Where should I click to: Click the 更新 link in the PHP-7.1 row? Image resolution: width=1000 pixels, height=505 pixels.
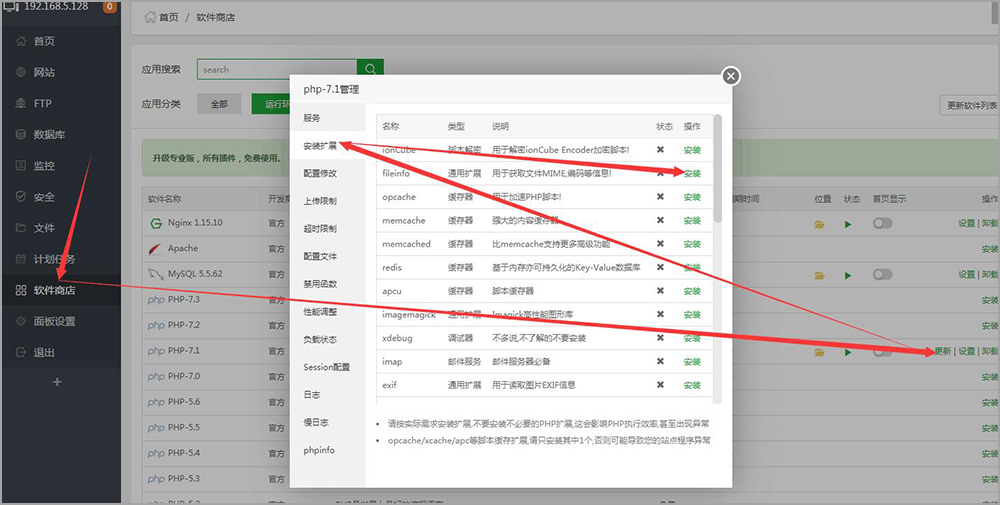point(943,351)
